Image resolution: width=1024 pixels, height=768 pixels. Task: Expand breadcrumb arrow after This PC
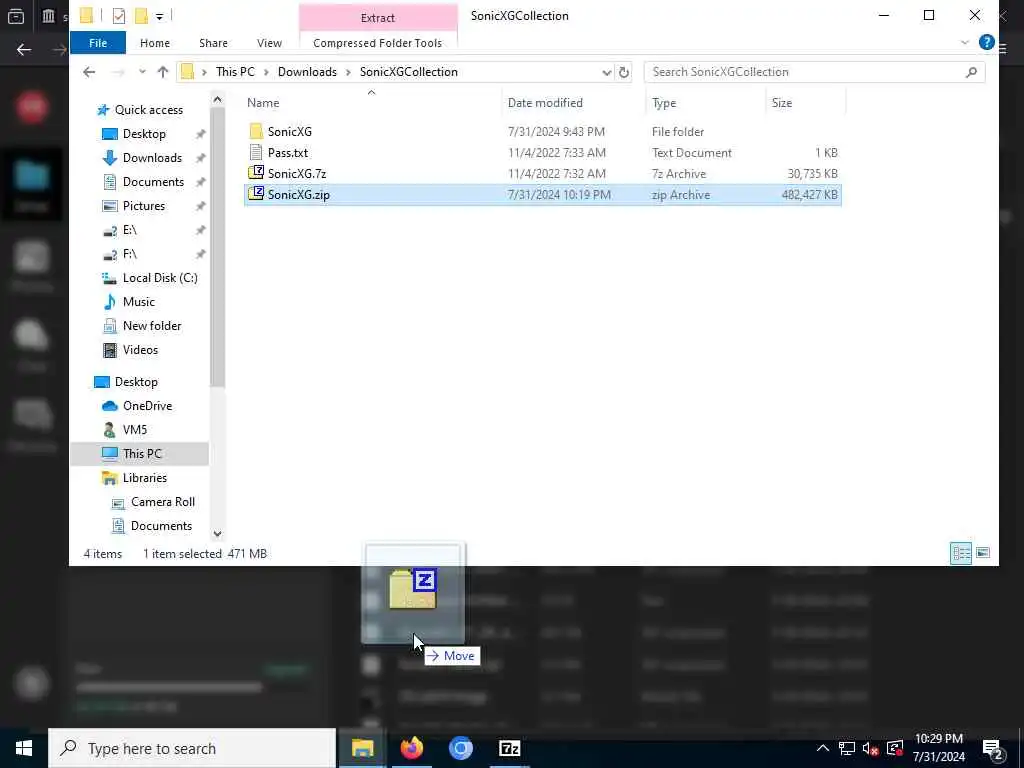(266, 72)
